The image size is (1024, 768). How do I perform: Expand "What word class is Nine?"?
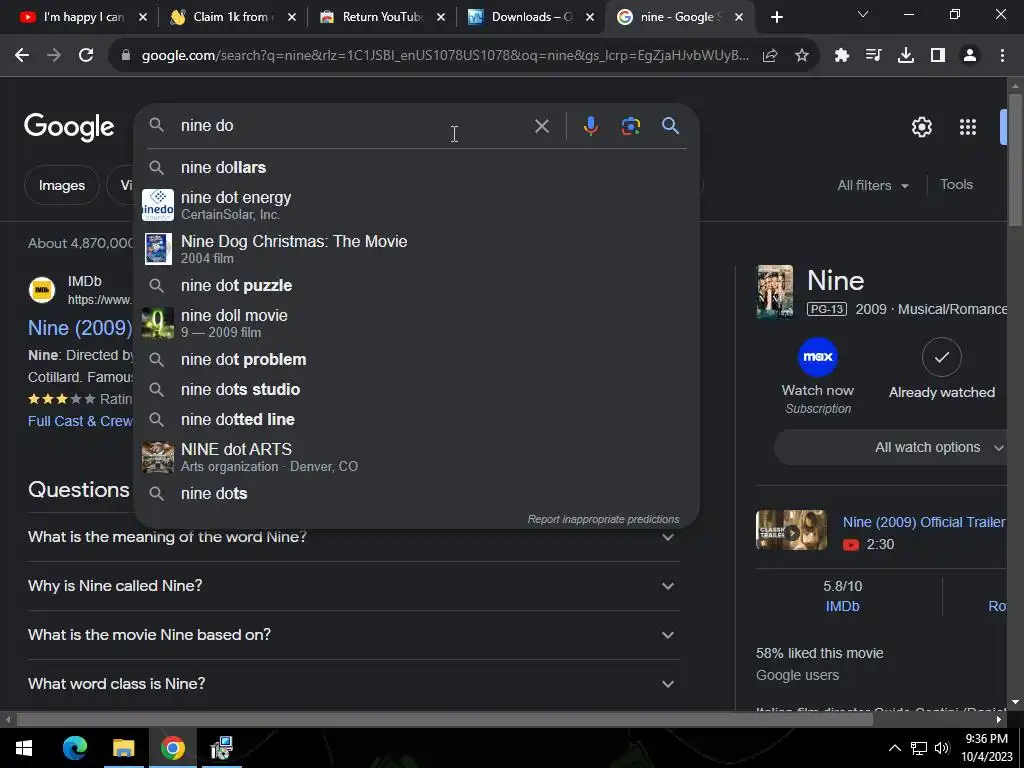353,684
